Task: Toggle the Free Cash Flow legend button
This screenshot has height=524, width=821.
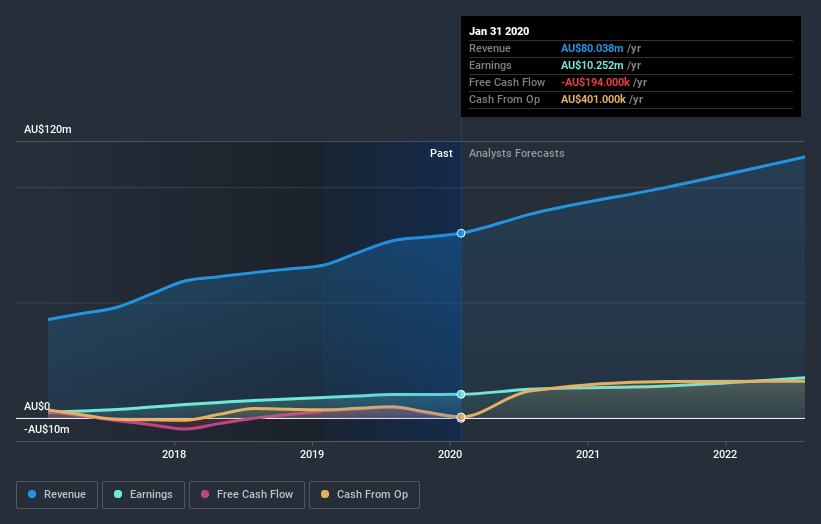Action: pos(247,495)
